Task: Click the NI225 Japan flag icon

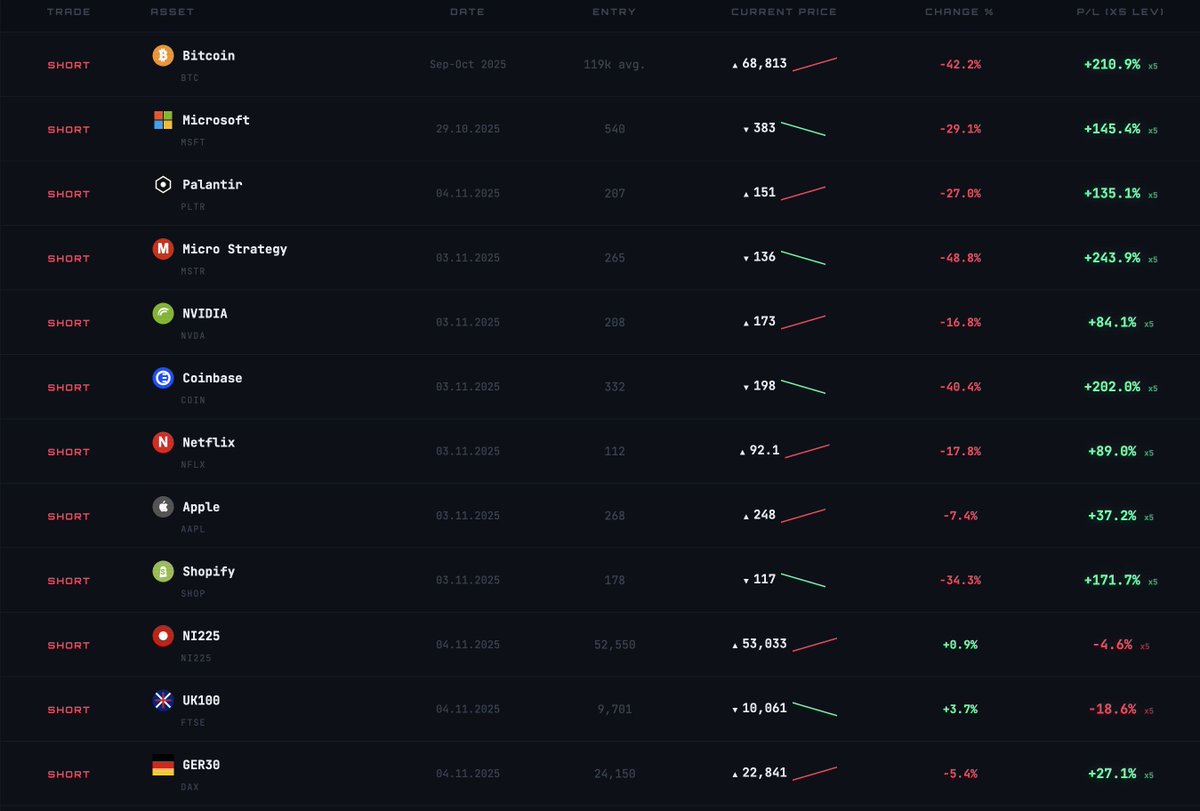Action: pyautogui.click(x=163, y=636)
